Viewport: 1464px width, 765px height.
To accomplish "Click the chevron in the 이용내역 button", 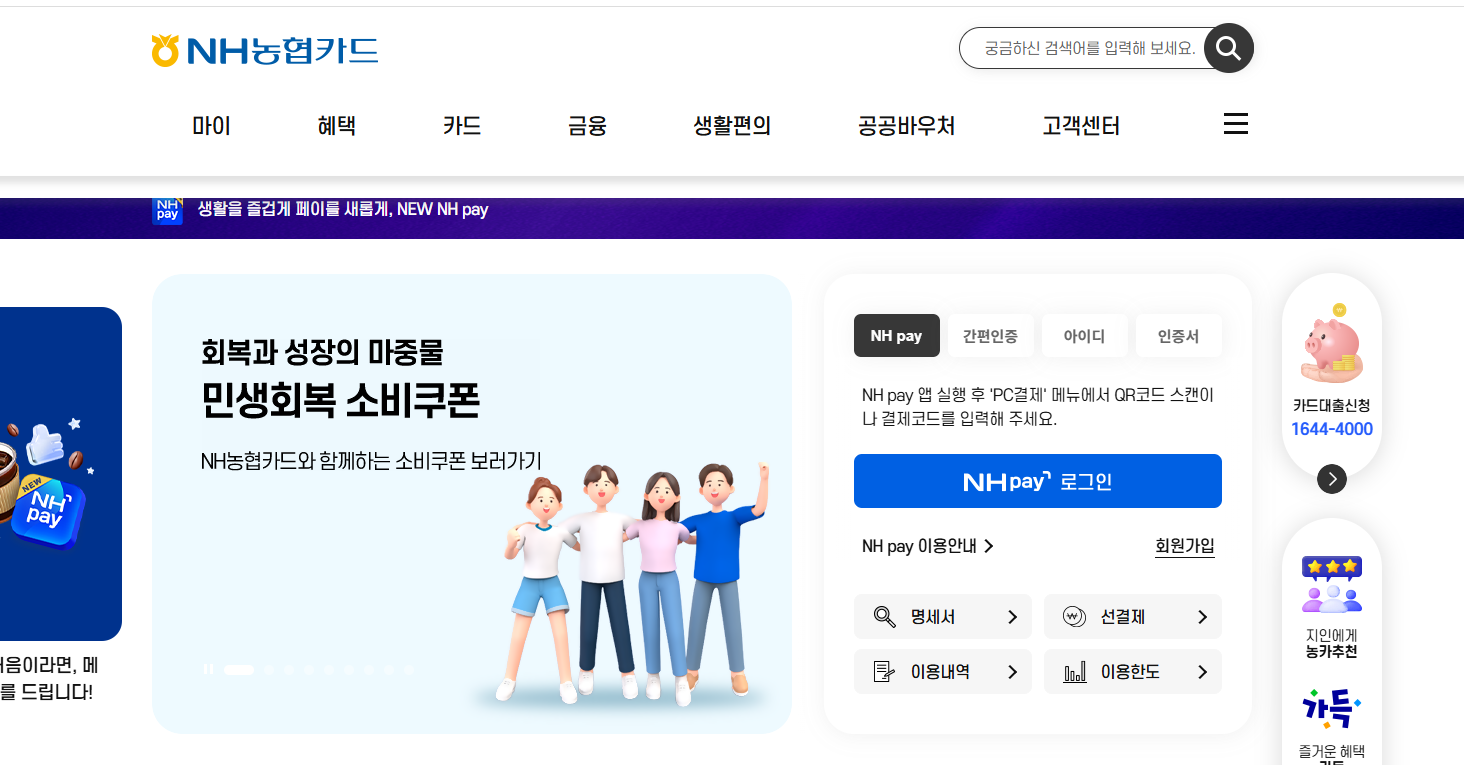I will [x=1012, y=672].
